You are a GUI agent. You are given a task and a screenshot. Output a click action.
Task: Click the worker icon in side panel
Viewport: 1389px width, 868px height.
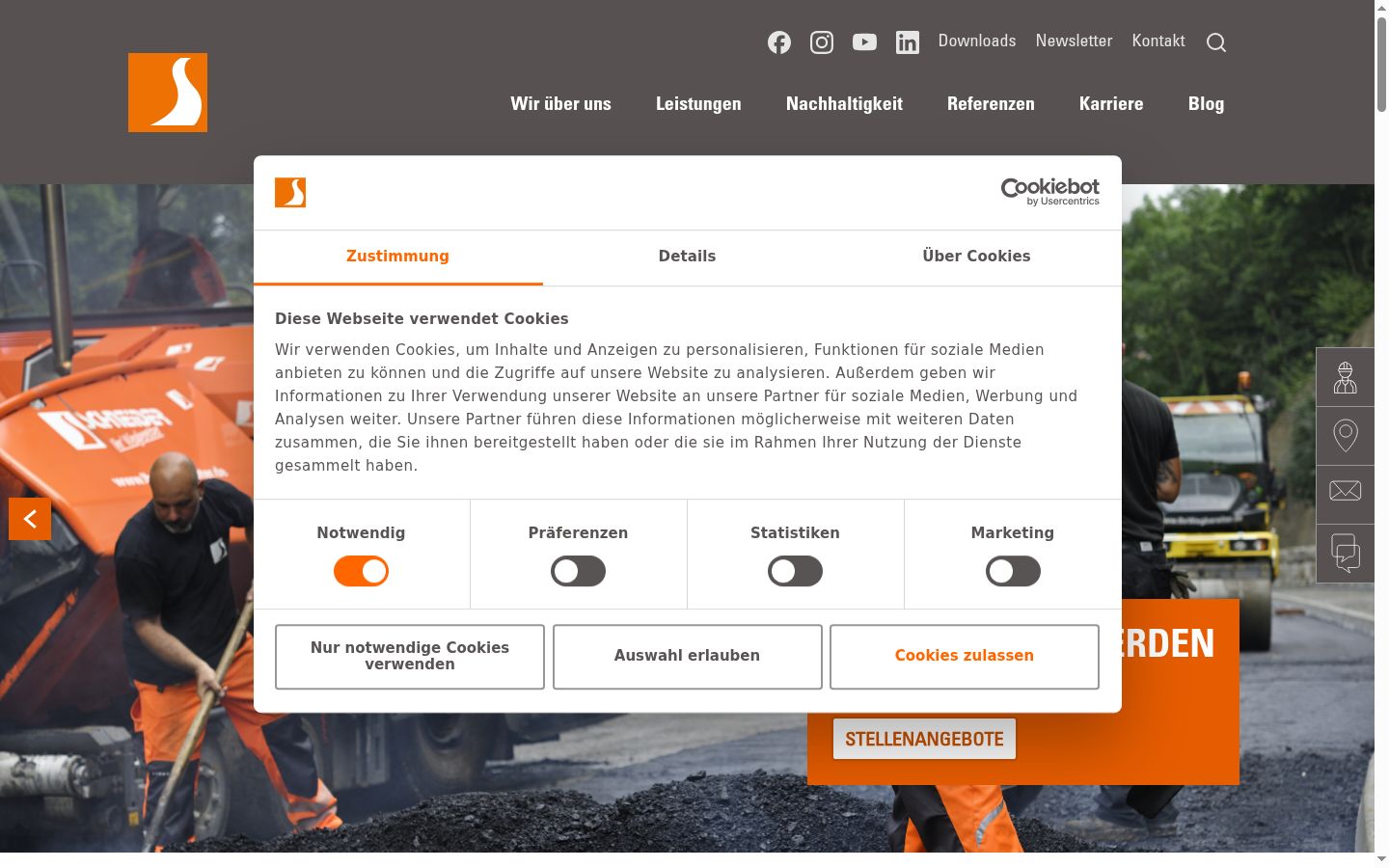point(1345,377)
